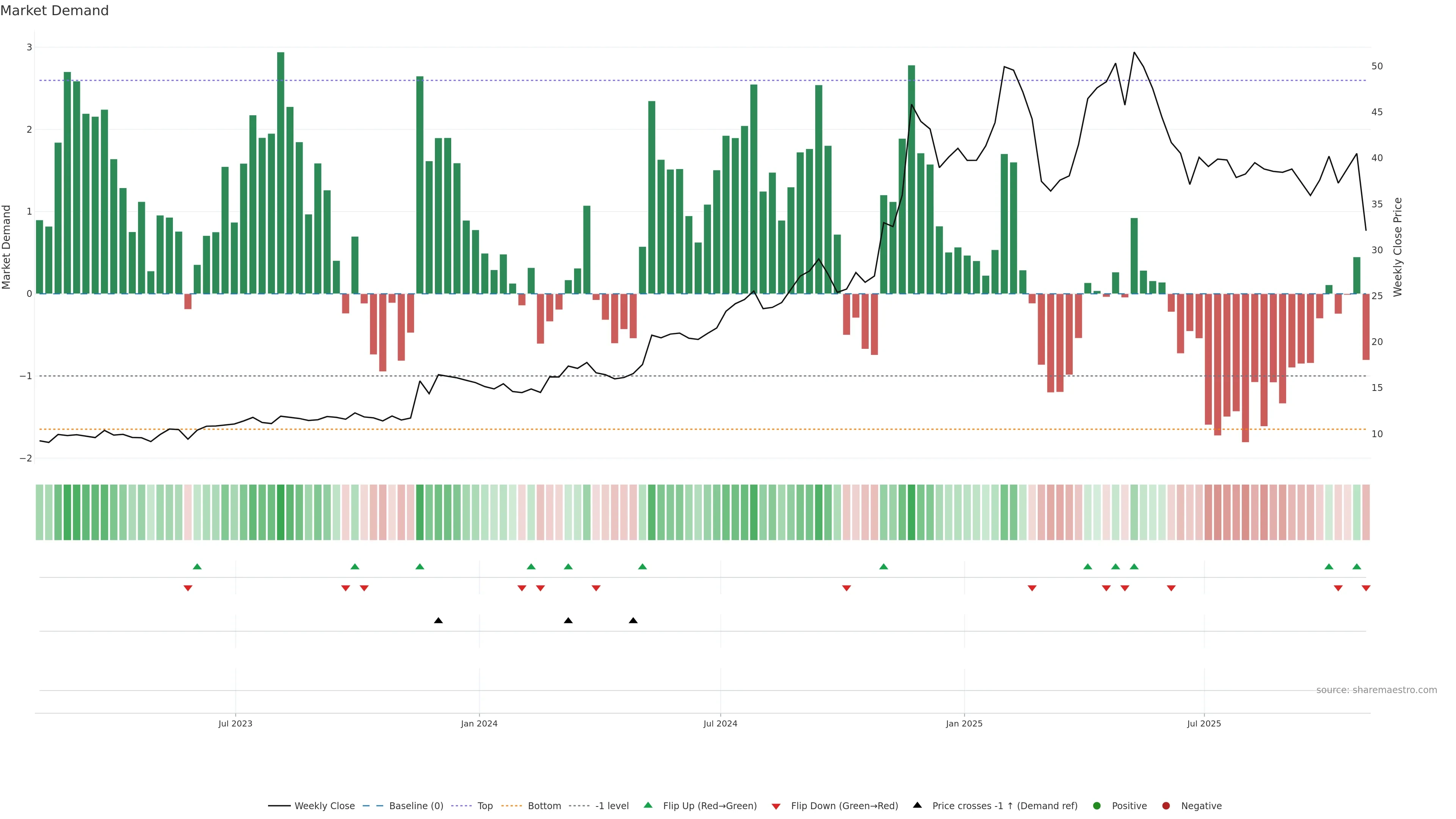
Task: Click the leftmost red flip-down triangle marker
Action: (188, 588)
